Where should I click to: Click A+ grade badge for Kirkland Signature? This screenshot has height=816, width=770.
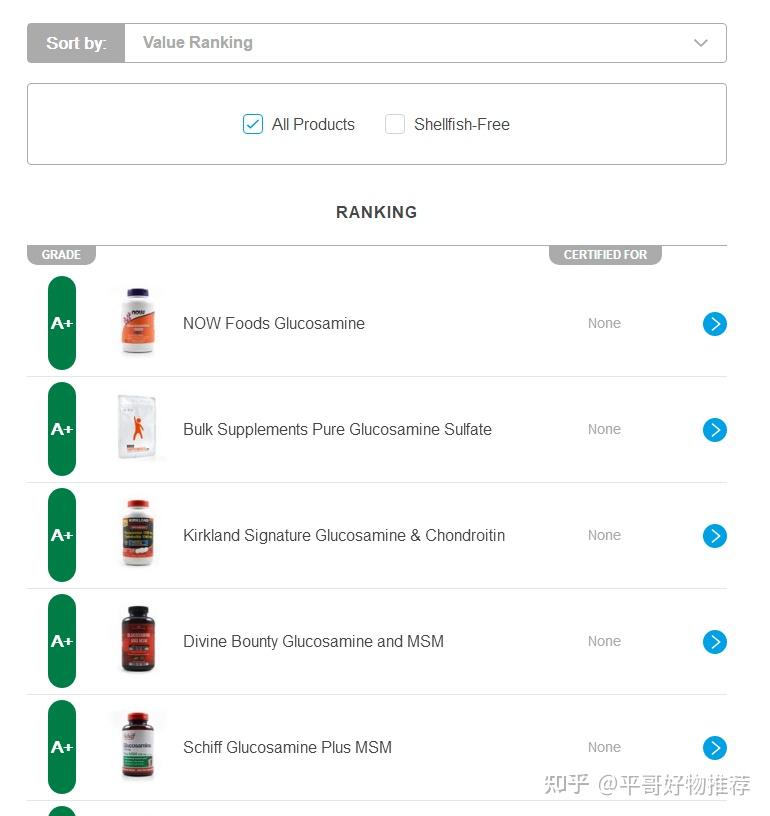click(62, 535)
